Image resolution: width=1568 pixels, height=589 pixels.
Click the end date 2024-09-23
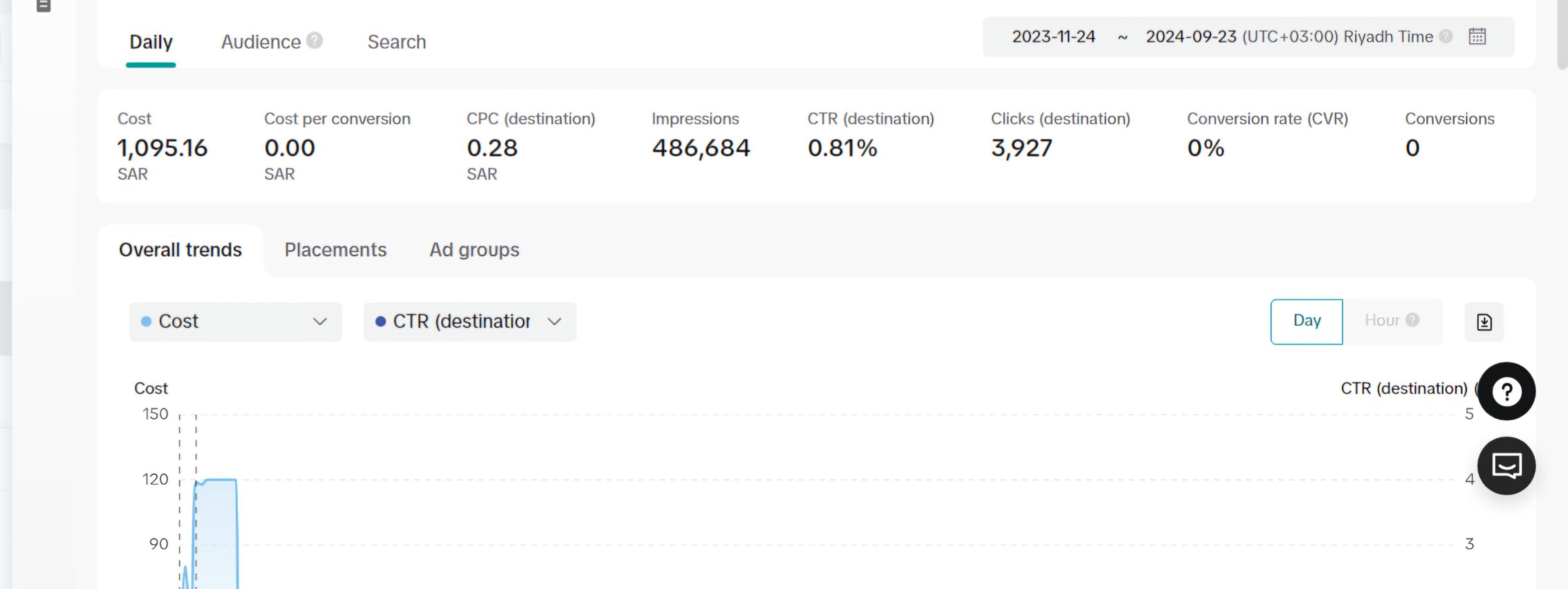click(1191, 37)
